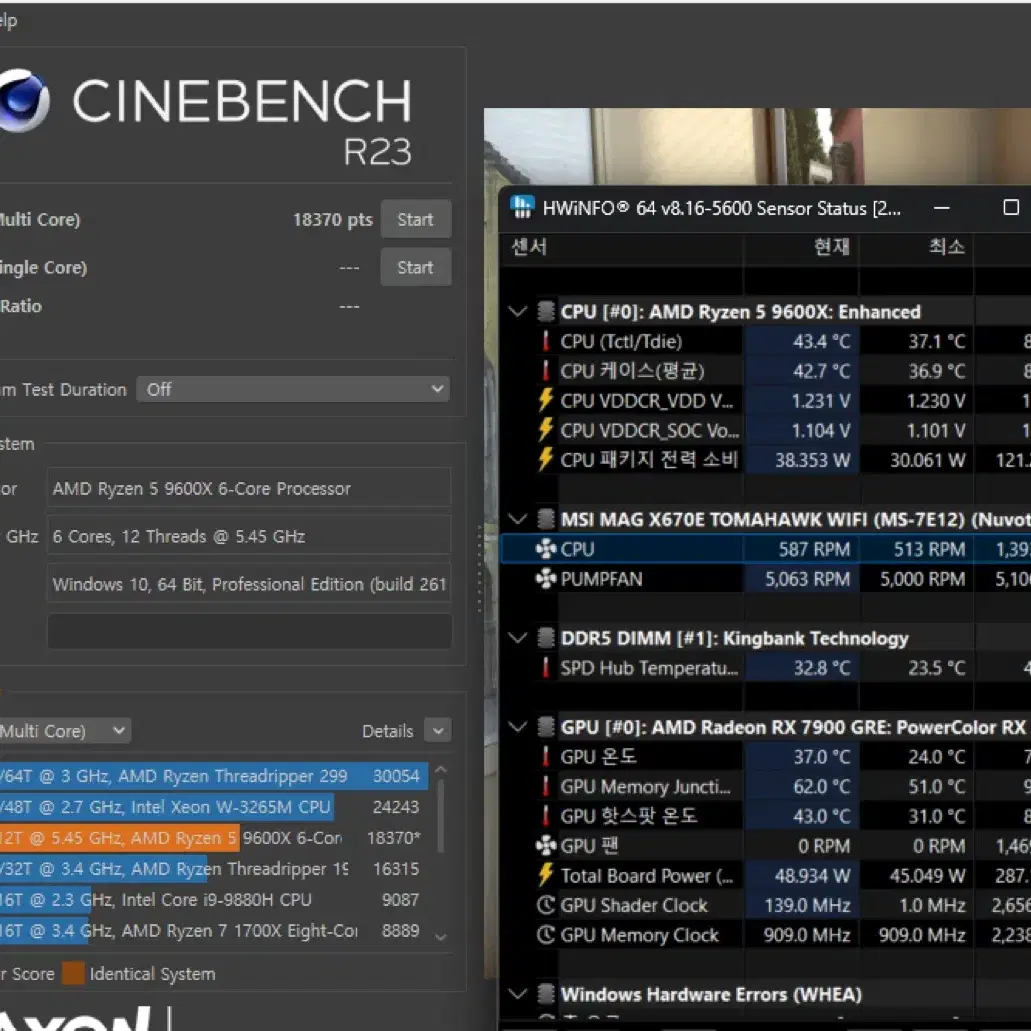The image size is (1031, 1031).
Task: Click the cores and threads info field
Action: click(x=249, y=537)
